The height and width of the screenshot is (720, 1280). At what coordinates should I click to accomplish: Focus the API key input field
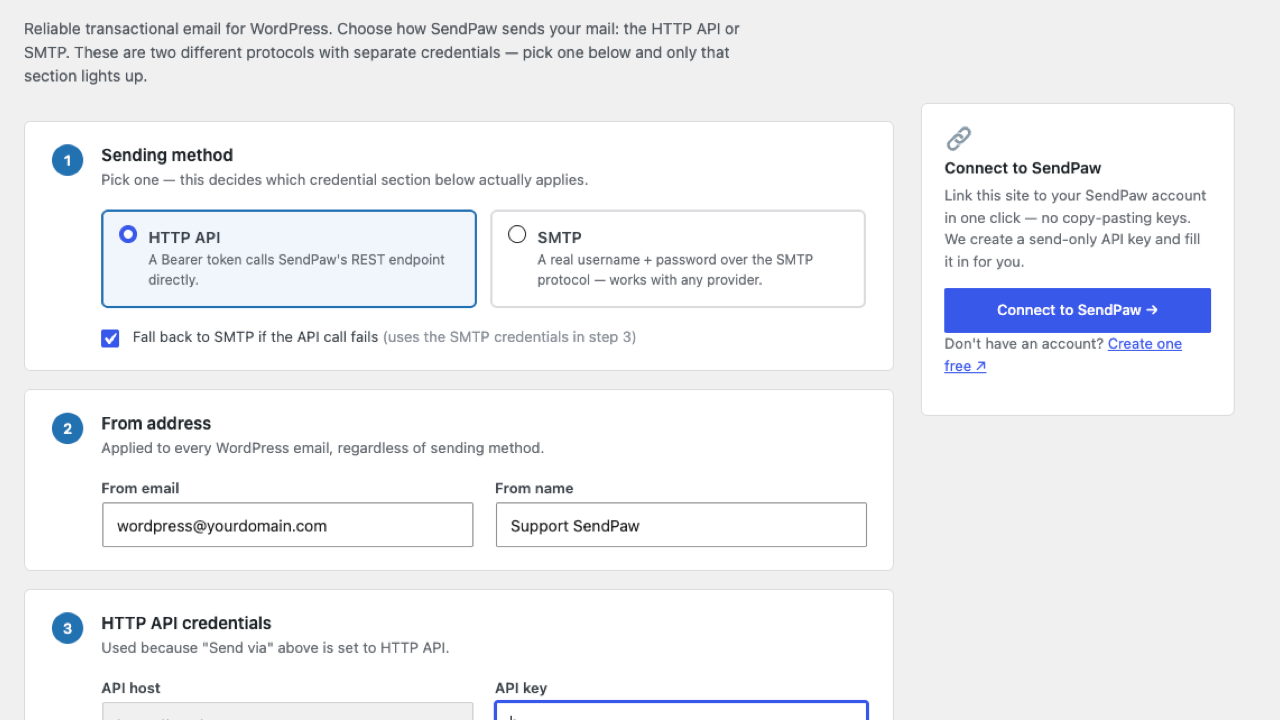coord(681,711)
